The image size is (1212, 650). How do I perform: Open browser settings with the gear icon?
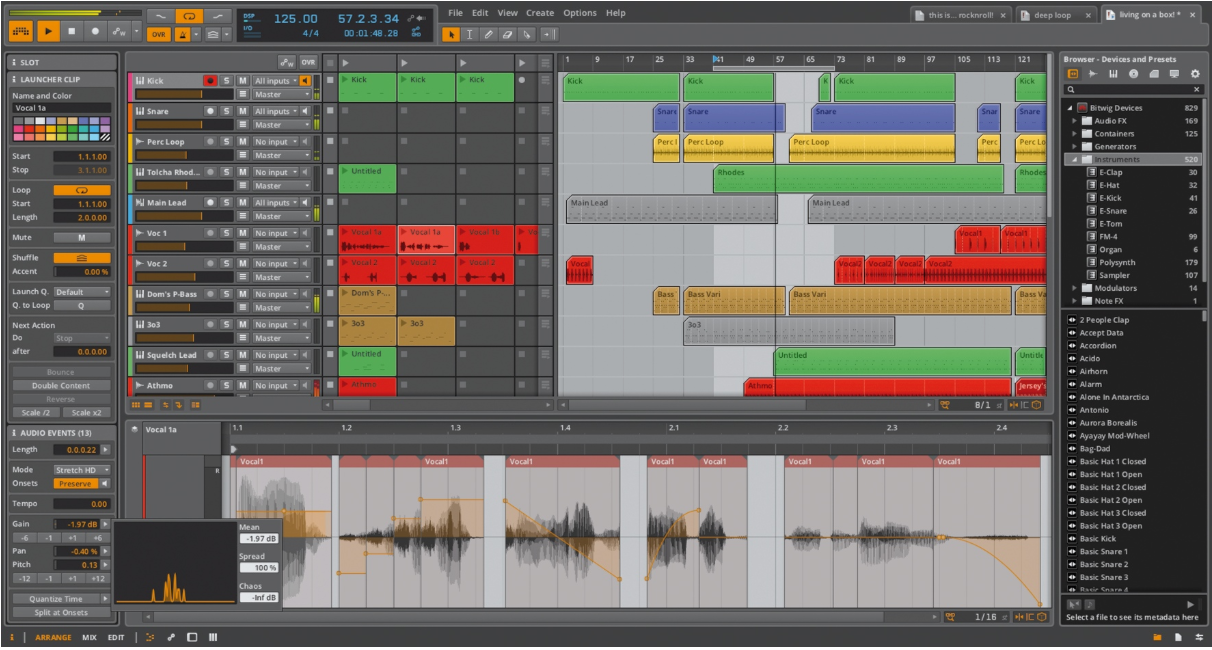click(1195, 73)
